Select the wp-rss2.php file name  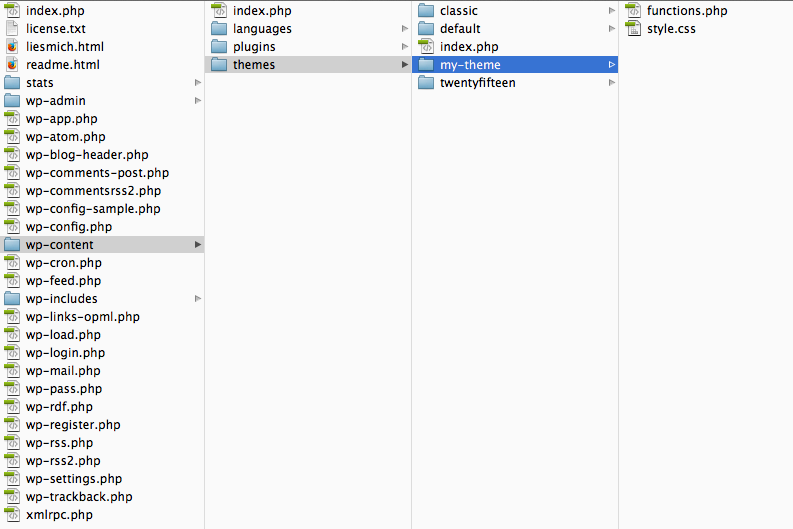point(63,461)
